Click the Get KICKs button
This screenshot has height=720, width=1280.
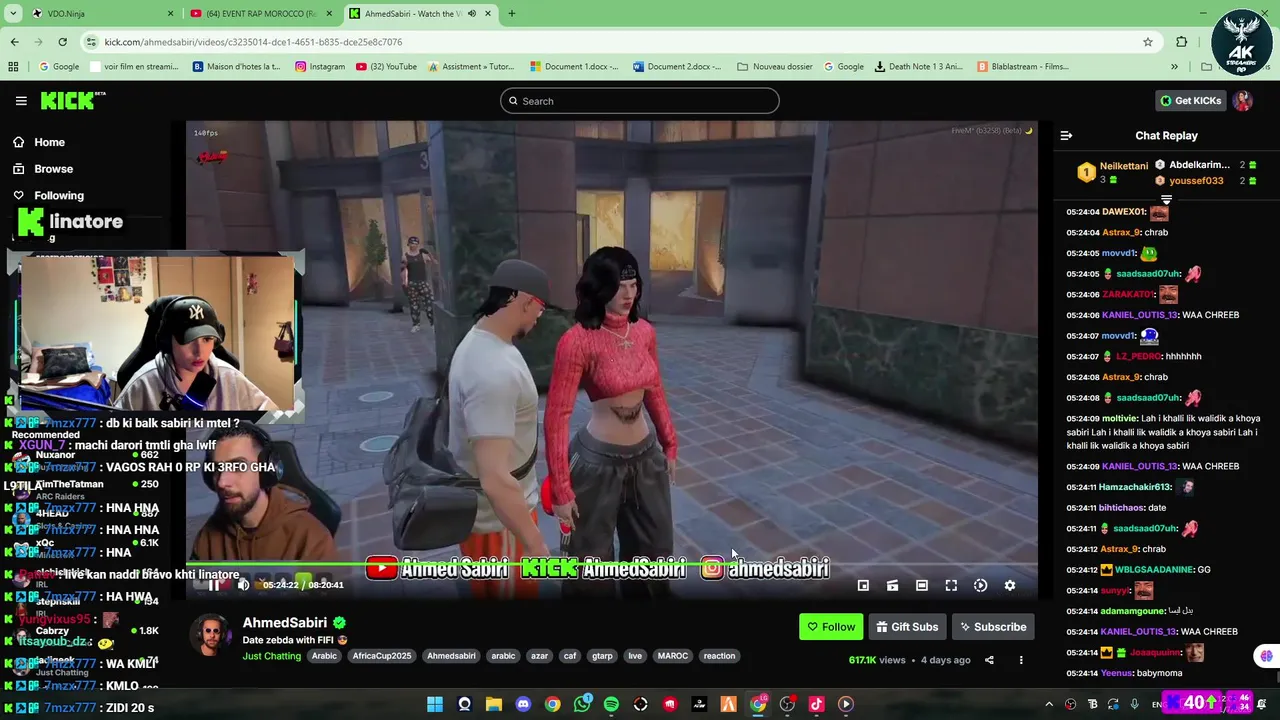tap(1190, 100)
